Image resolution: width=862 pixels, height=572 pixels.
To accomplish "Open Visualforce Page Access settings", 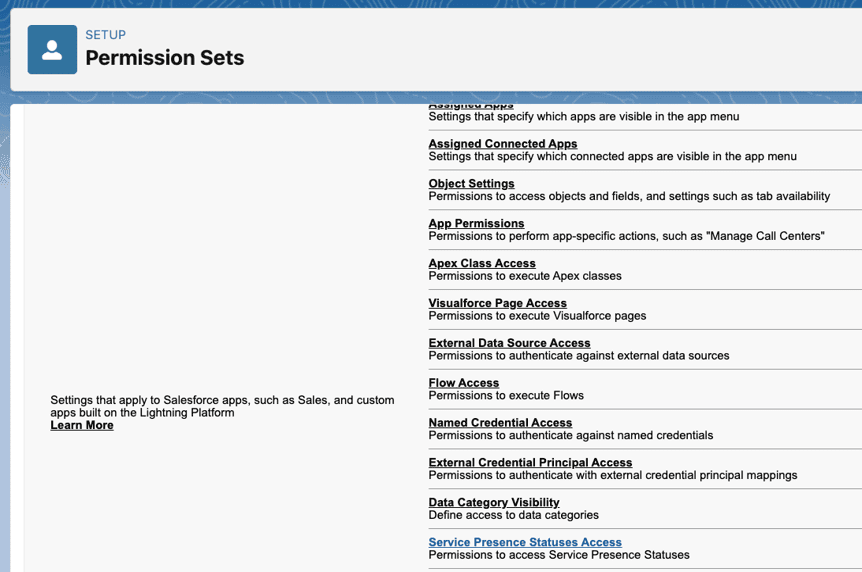I will 497,303.
